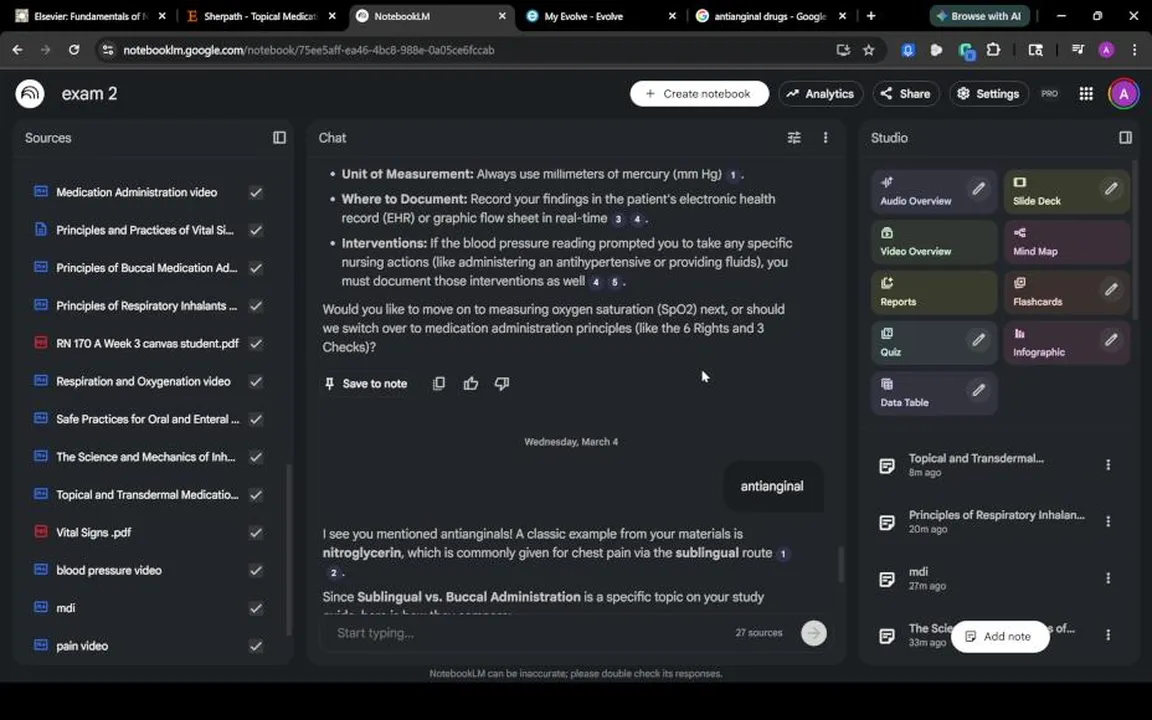
Task: Edit Flashcards options
Action: pos(1111,289)
